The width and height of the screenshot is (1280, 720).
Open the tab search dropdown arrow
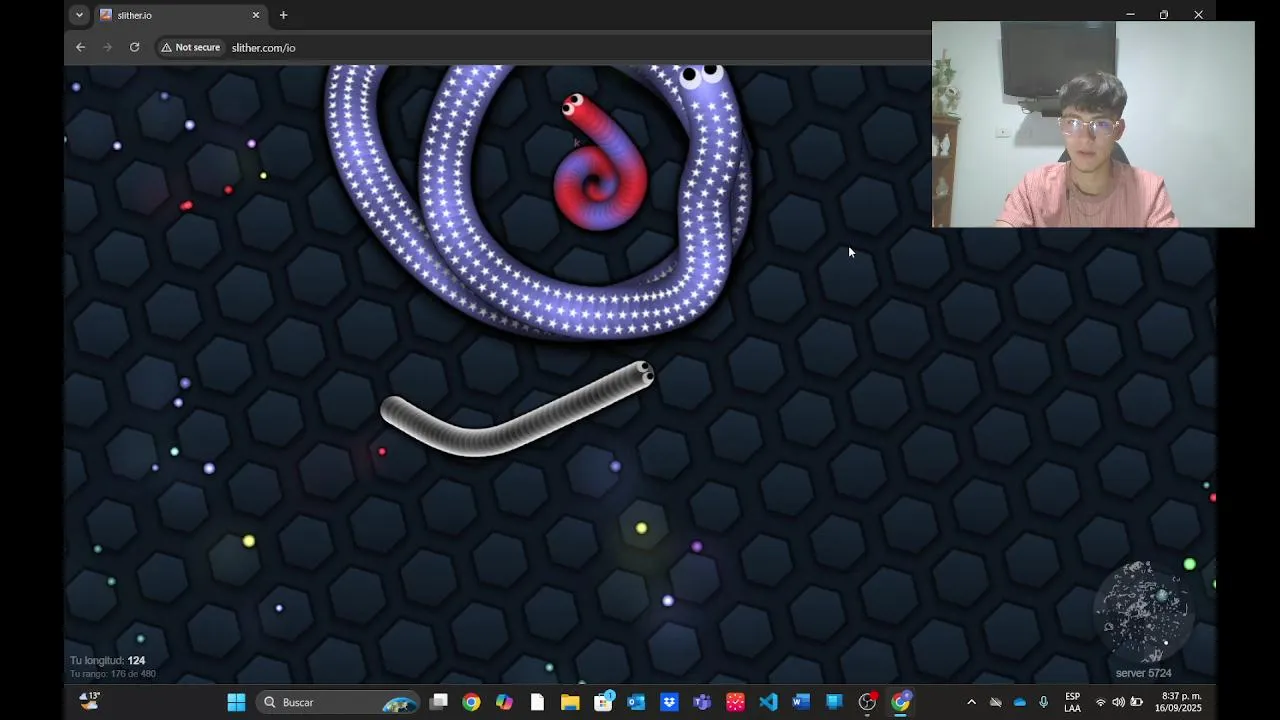(79, 15)
